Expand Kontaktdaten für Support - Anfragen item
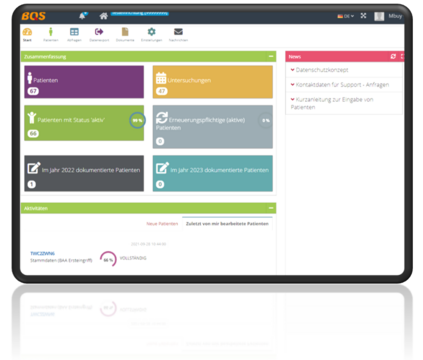This screenshot has height=360, width=423. pos(340,85)
